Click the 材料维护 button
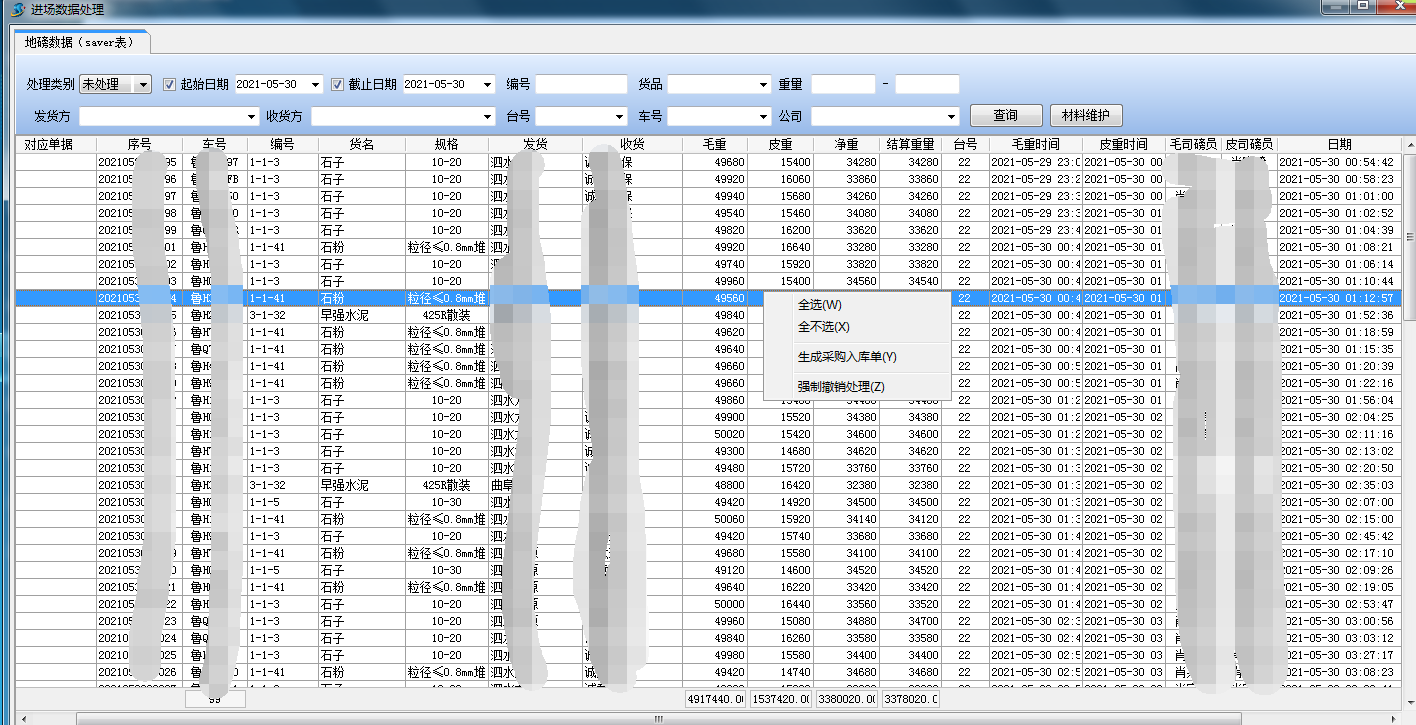 click(1085, 116)
